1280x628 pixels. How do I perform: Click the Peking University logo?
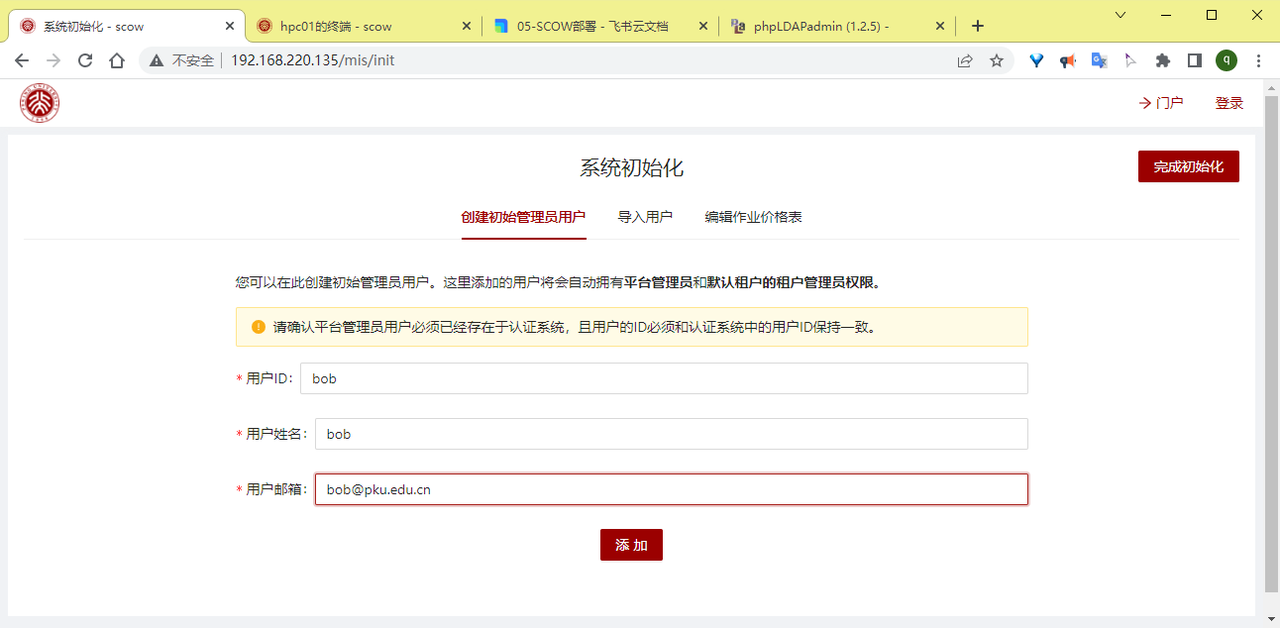coord(40,103)
